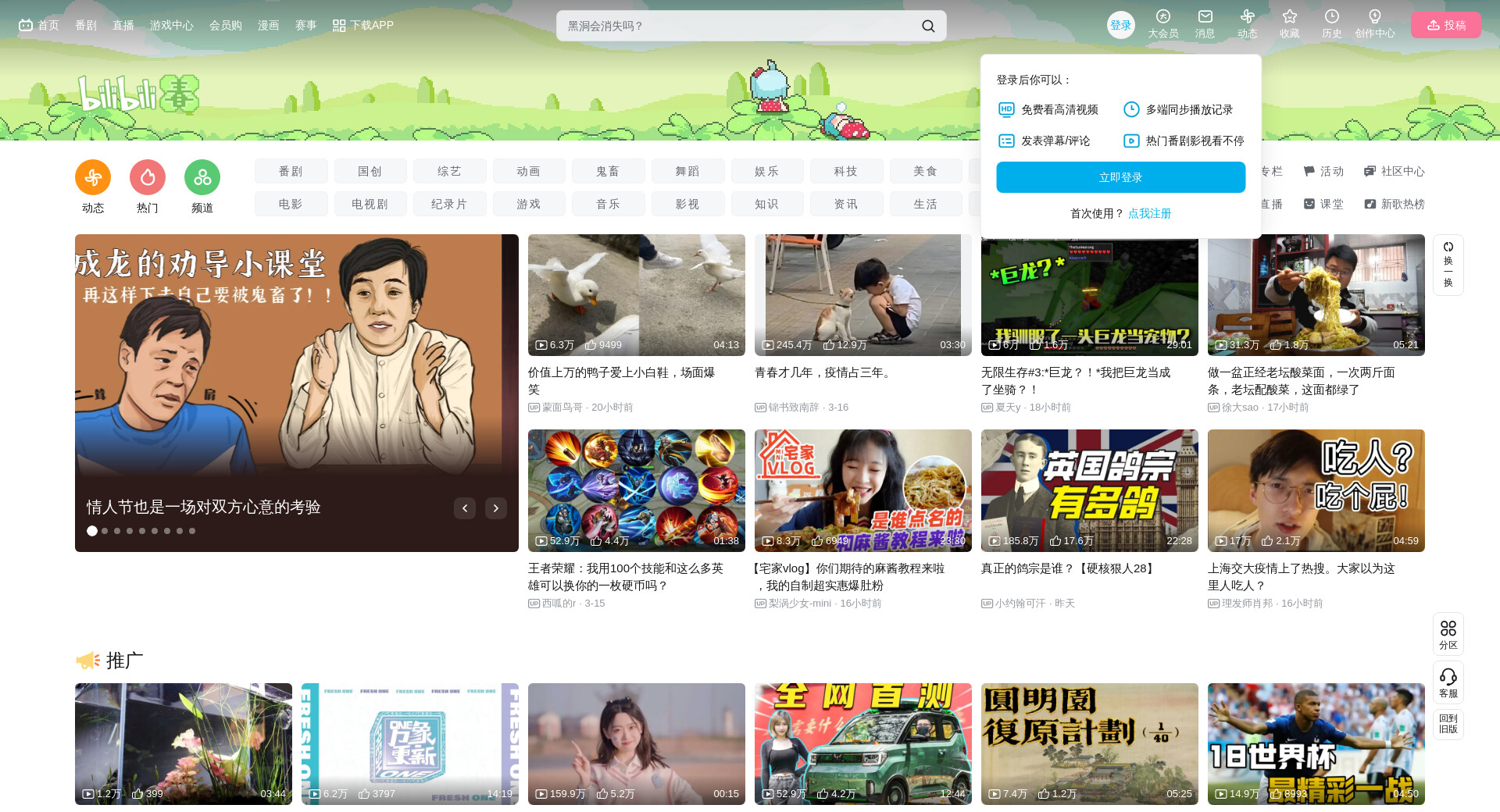Image resolution: width=1500 pixels, height=812 pixels.
Task: Click 点我注册 registration link
Action: 1149,213
